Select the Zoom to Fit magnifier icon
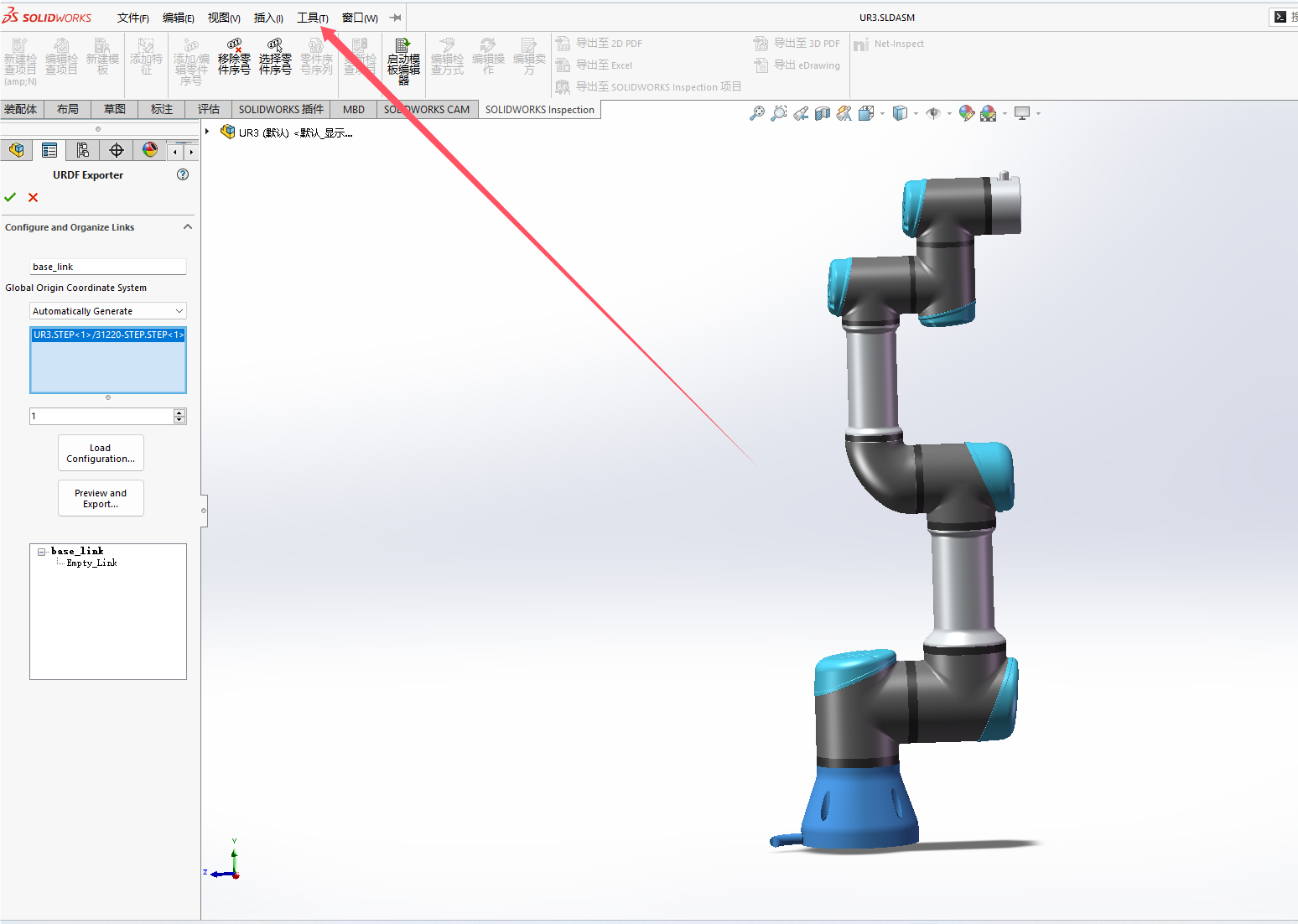Viewport: 1298px width, 924px height. 757,112
